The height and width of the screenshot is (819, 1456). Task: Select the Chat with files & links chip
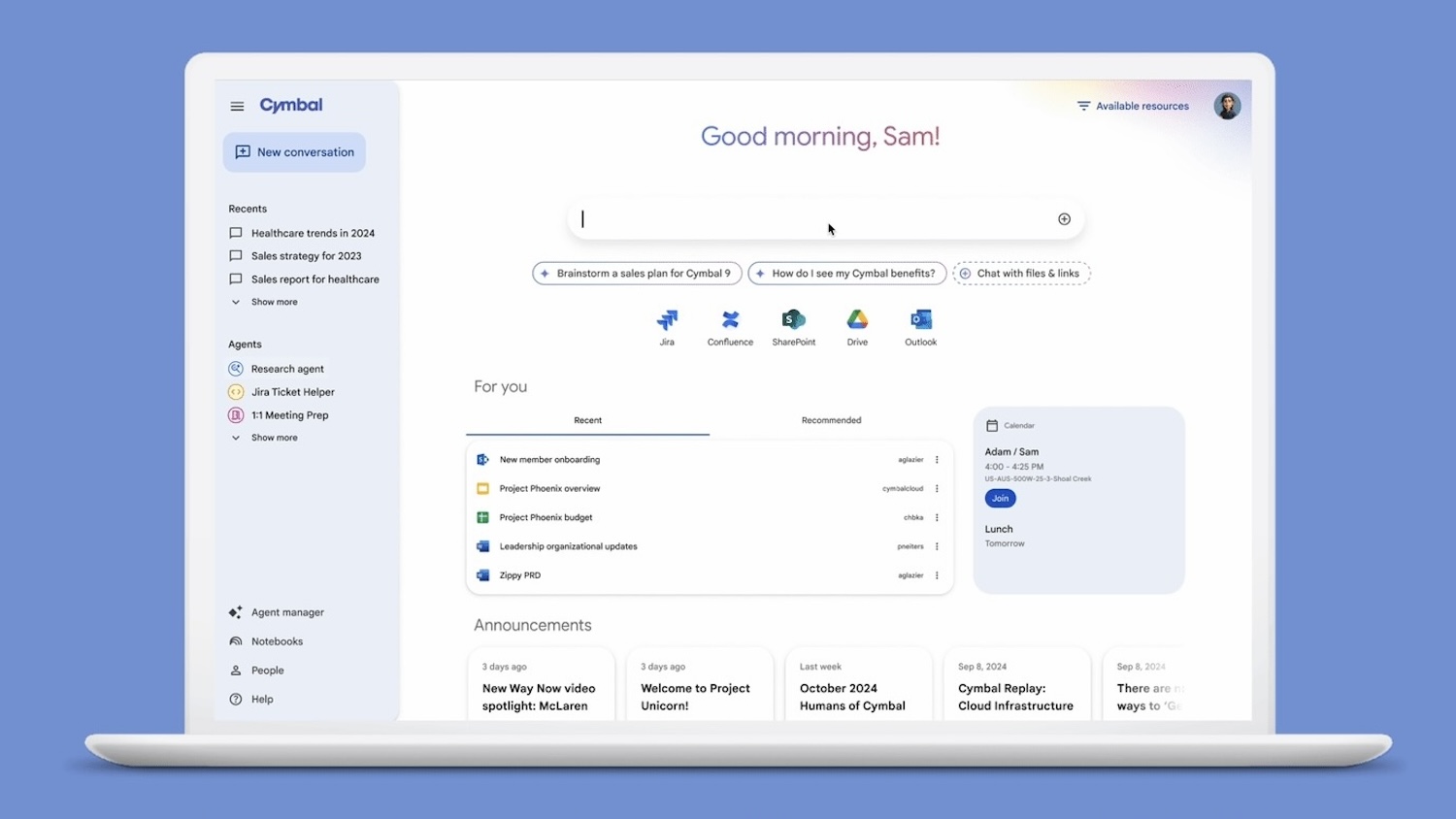[1021, 273]
